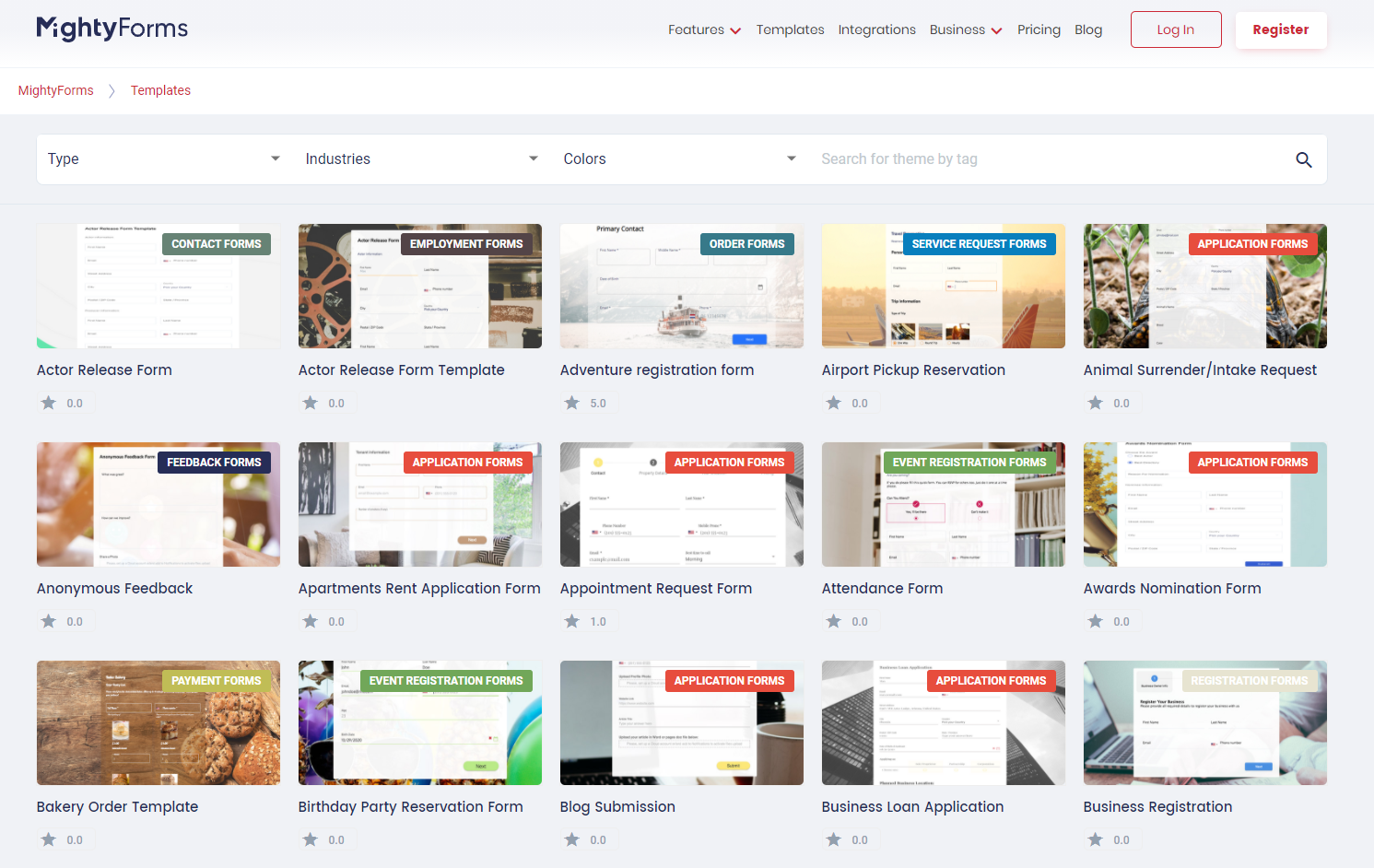Open the Industries filter dropdown
The height and width of the screenshot is (868, 1374).
click(421, 158)
